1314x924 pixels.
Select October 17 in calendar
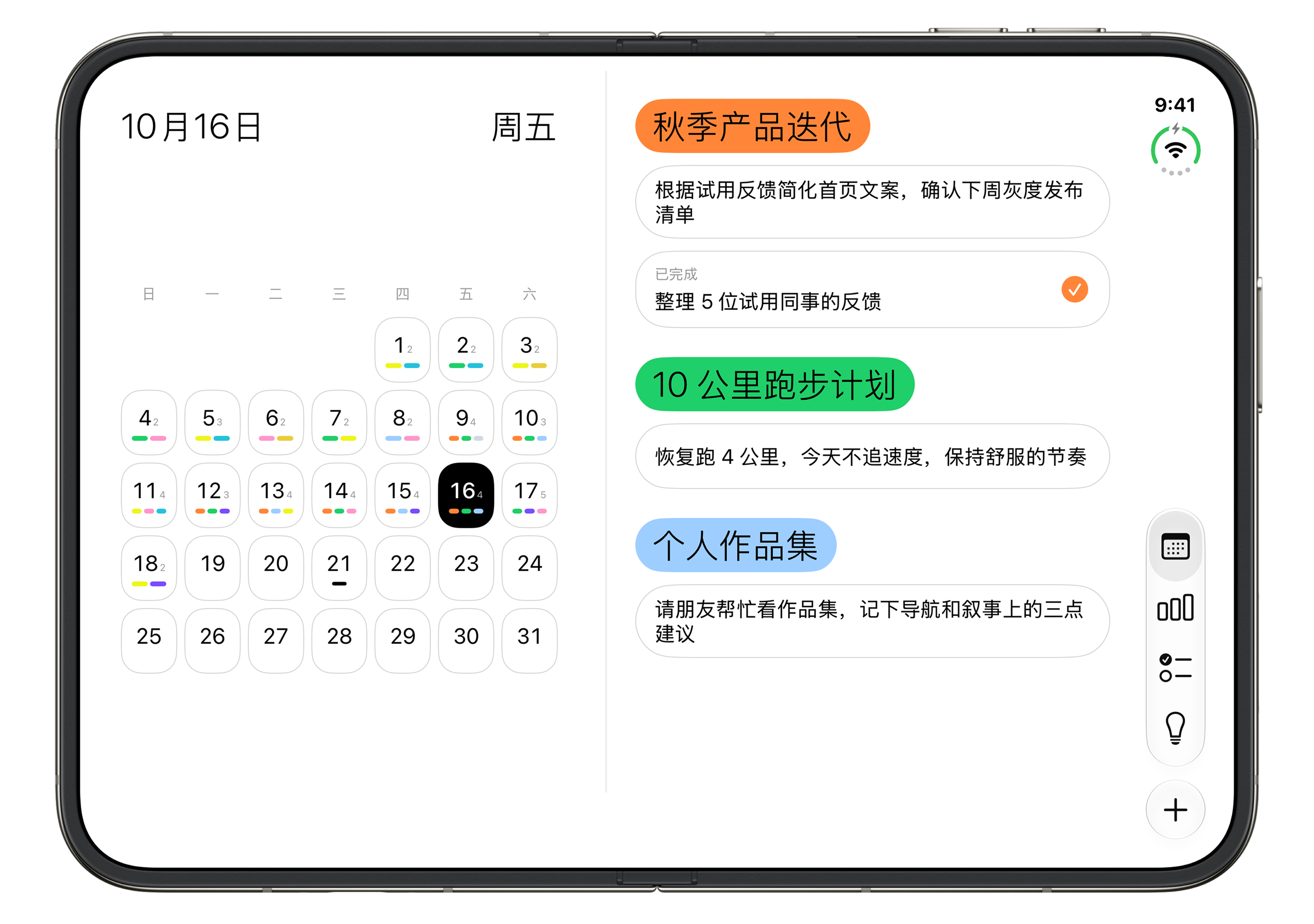[529, 495]
